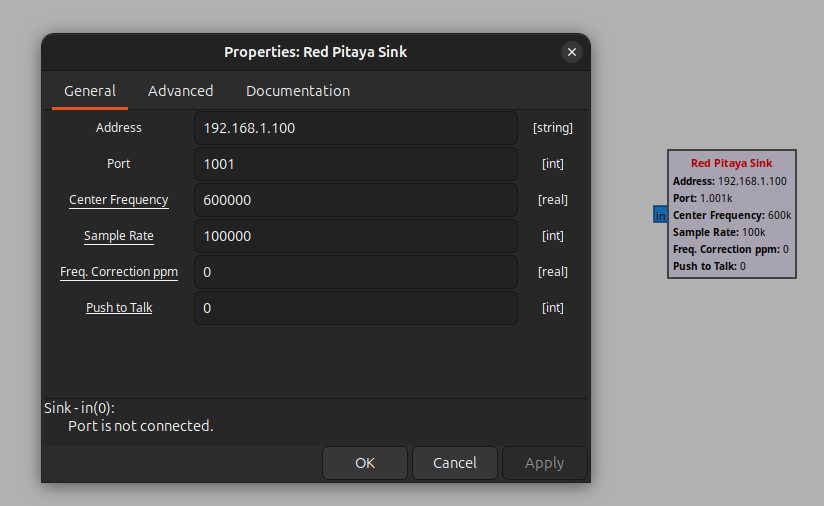Click the Apply button
Image resolution: width=824 pixels, height=506 pixels.
tap(544, 463)
